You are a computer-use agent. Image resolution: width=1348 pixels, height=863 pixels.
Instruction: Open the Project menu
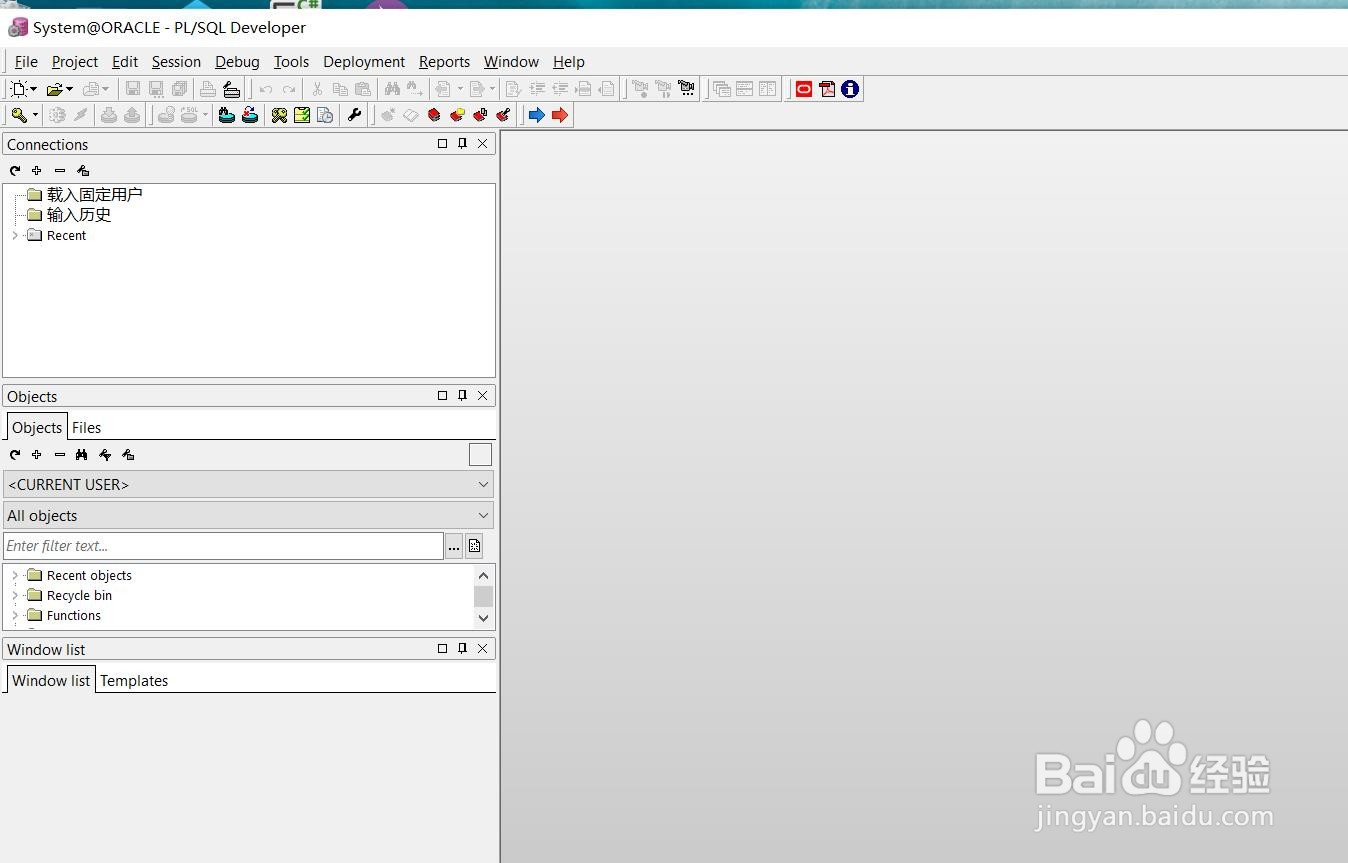point(75,62)
